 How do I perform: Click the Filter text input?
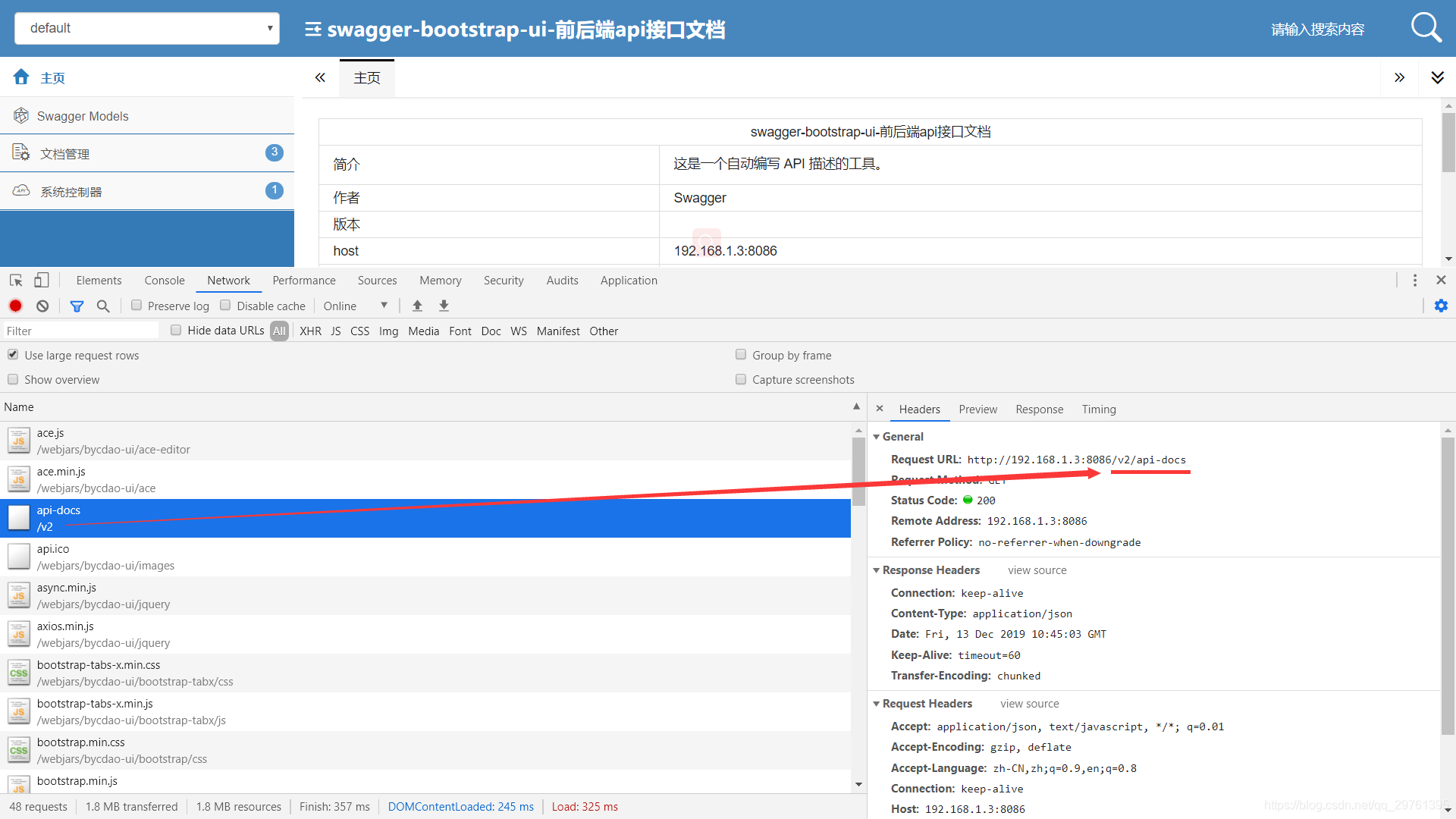click(x=81, y=331)
